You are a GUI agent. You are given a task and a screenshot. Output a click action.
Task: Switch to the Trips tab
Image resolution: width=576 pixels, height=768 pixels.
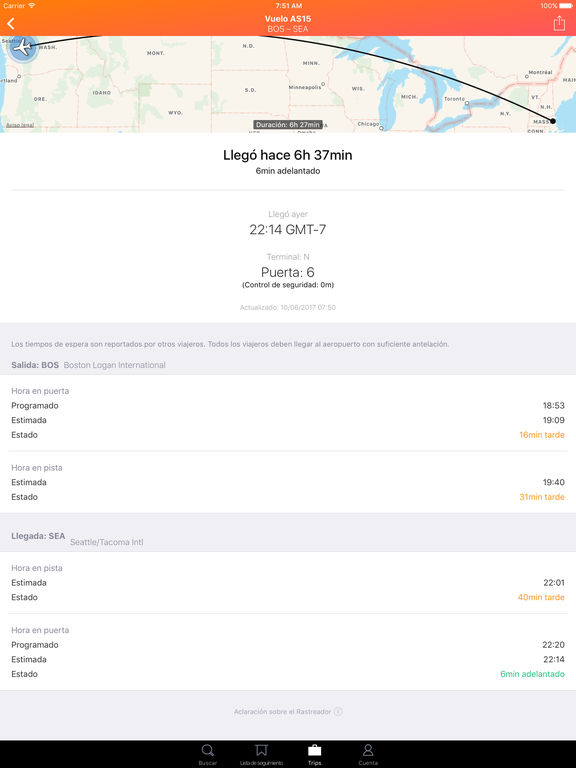(314, 754)
